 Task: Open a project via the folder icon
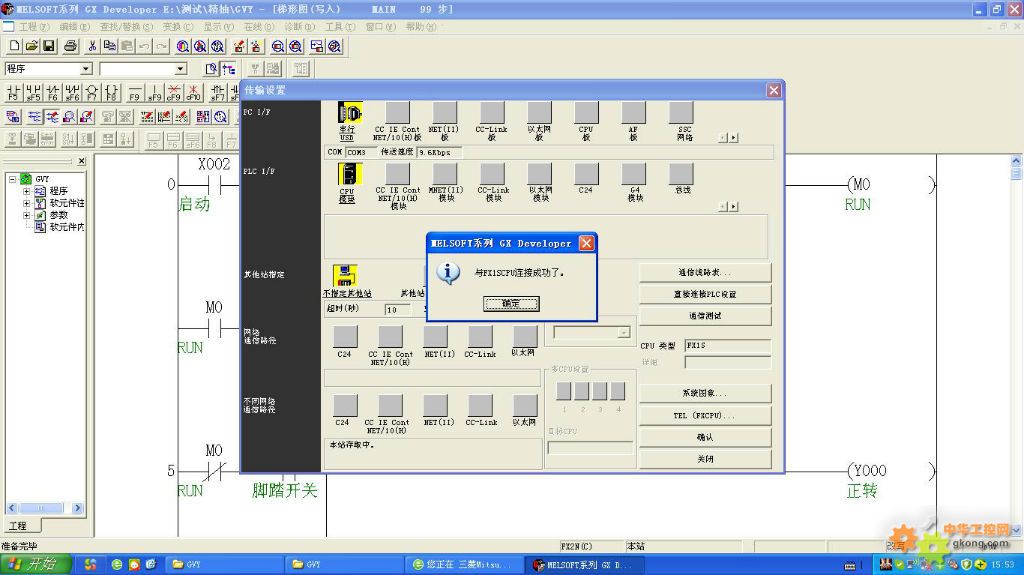point(31,46)
